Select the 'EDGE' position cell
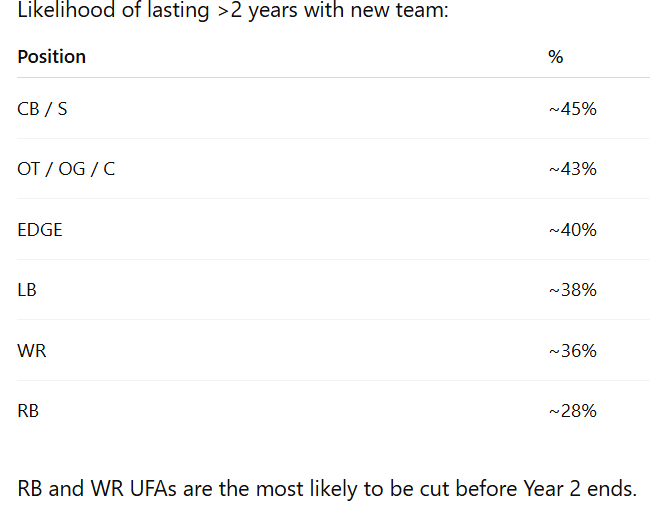This screenshot has width=650, height=518. (x=40, y=230)
